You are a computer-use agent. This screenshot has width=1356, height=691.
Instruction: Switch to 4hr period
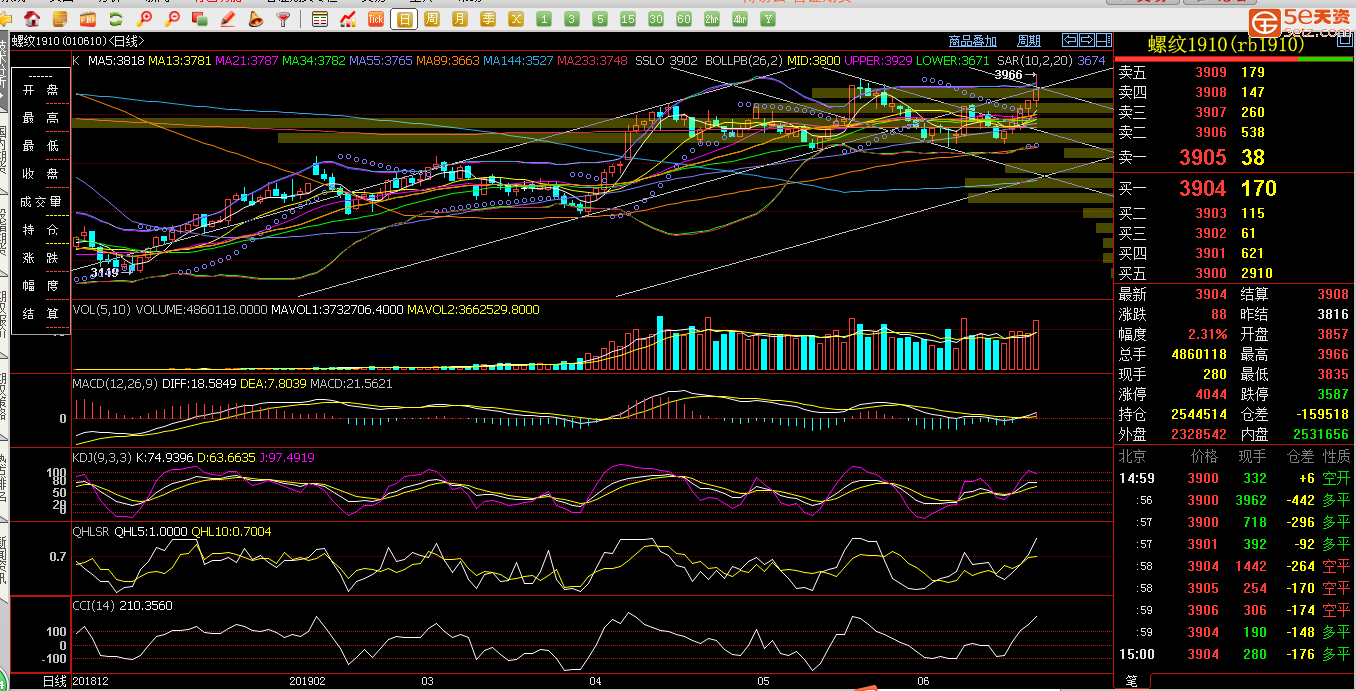click(740, 19)
